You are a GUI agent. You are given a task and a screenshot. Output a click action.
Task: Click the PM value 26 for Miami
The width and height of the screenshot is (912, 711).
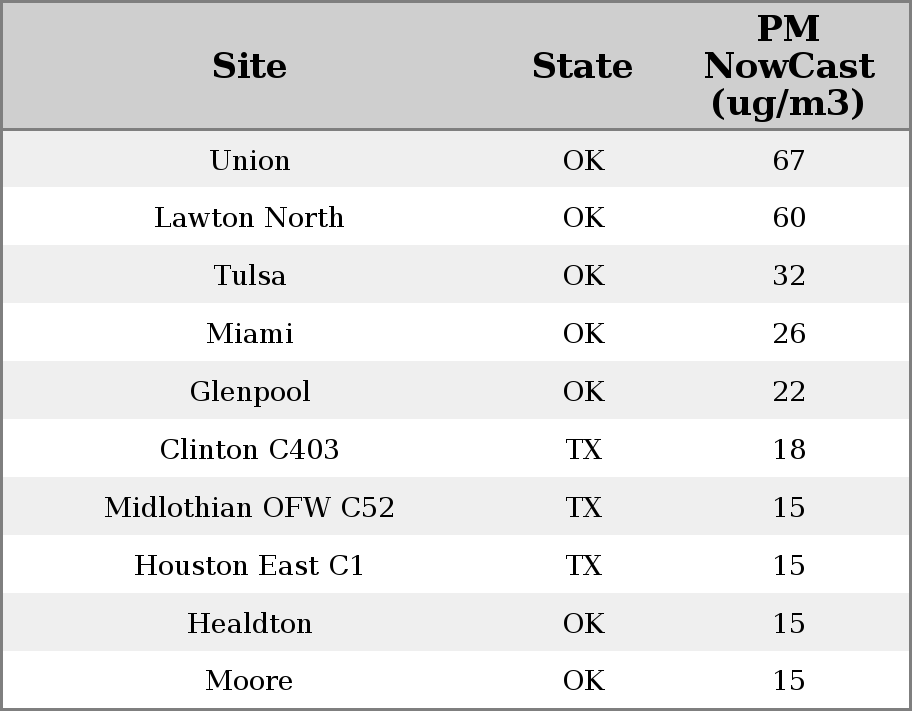(789, 333)
